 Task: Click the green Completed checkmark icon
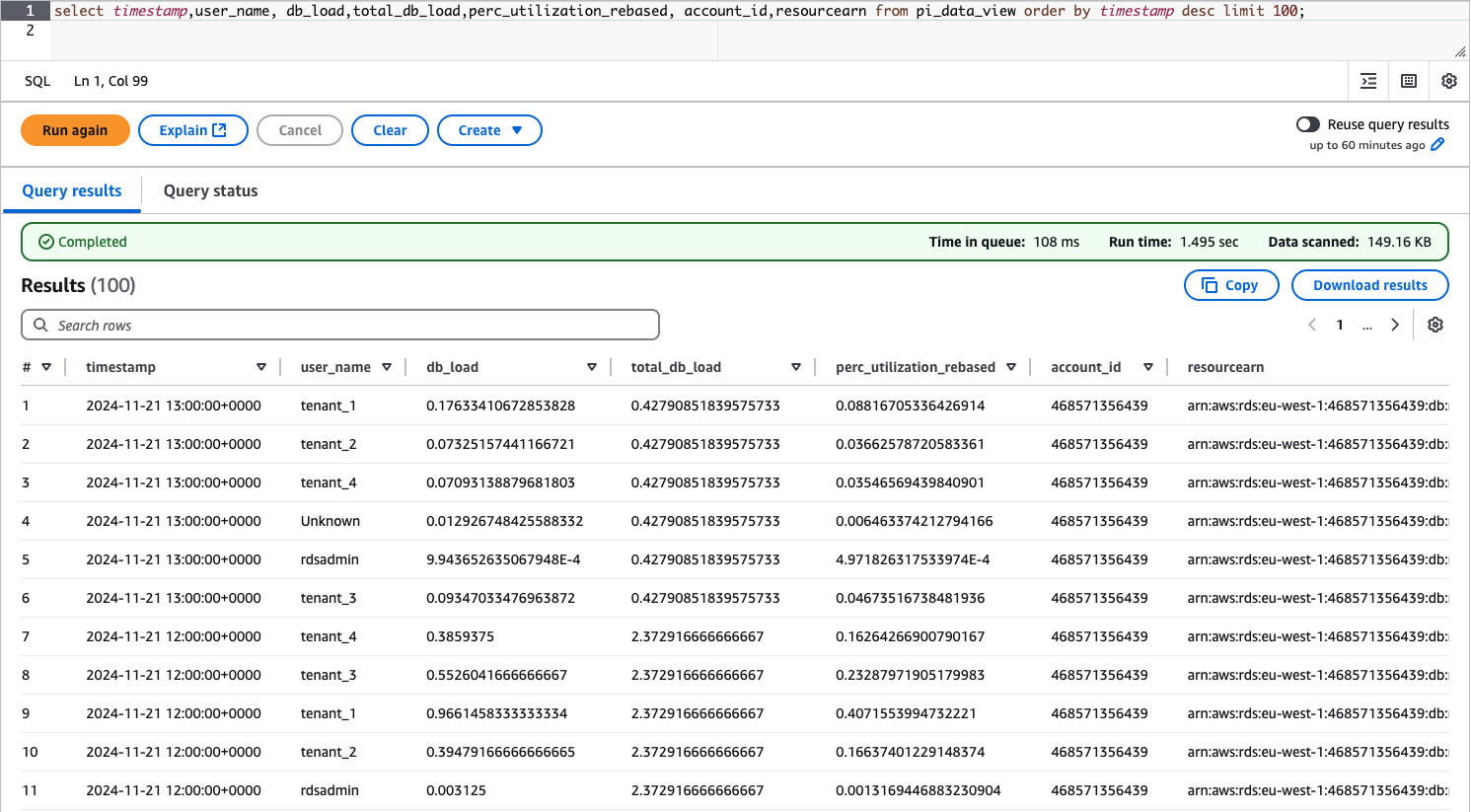[45, 241]
